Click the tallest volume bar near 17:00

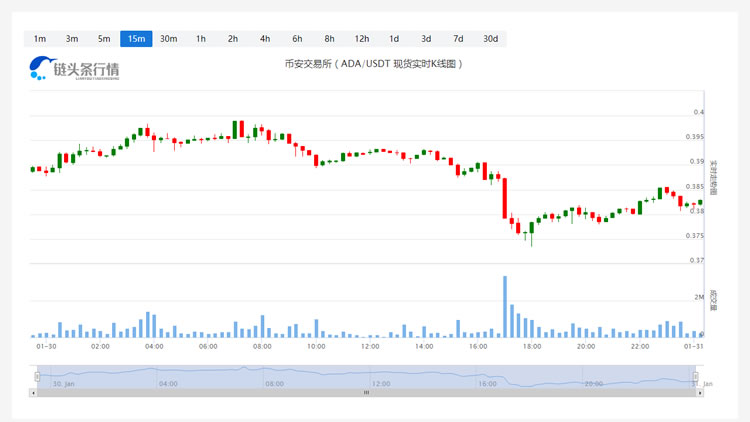[505, 307]
